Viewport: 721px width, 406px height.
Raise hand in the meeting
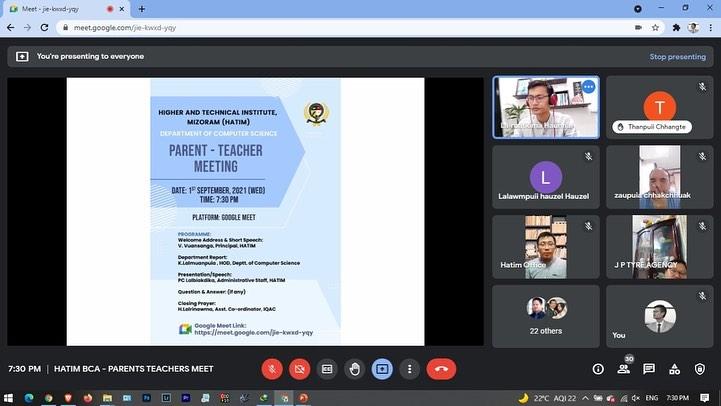click(x=355, y=369)
